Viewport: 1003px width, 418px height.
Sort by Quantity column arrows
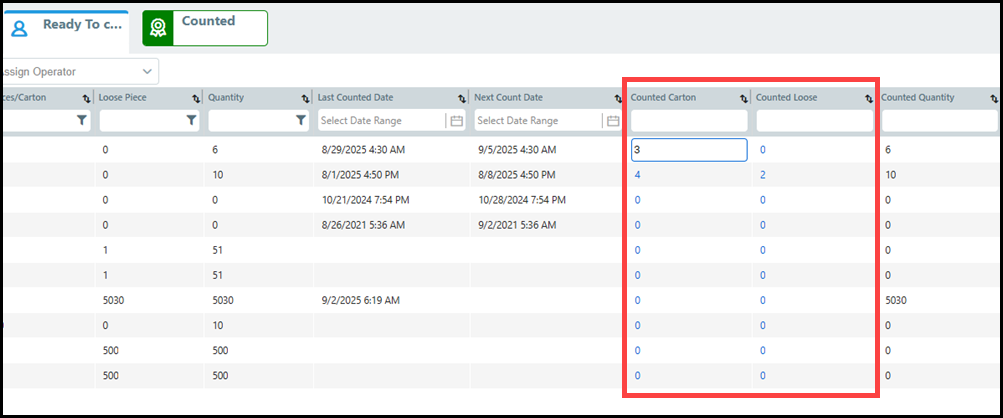(304, 98)
